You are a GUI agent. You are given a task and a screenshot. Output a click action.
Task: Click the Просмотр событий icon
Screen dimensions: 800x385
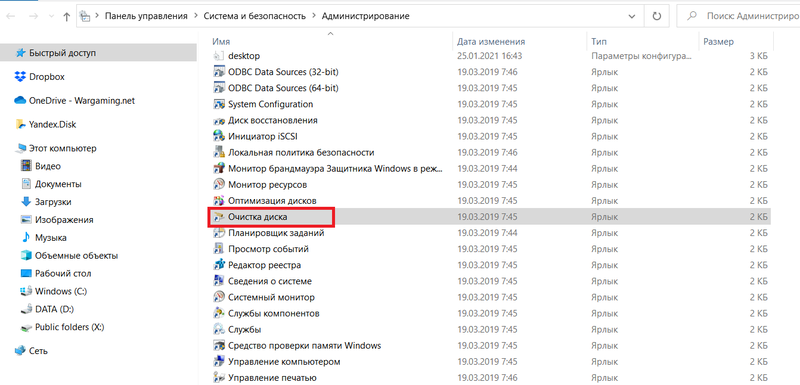(x=218, y=249)
